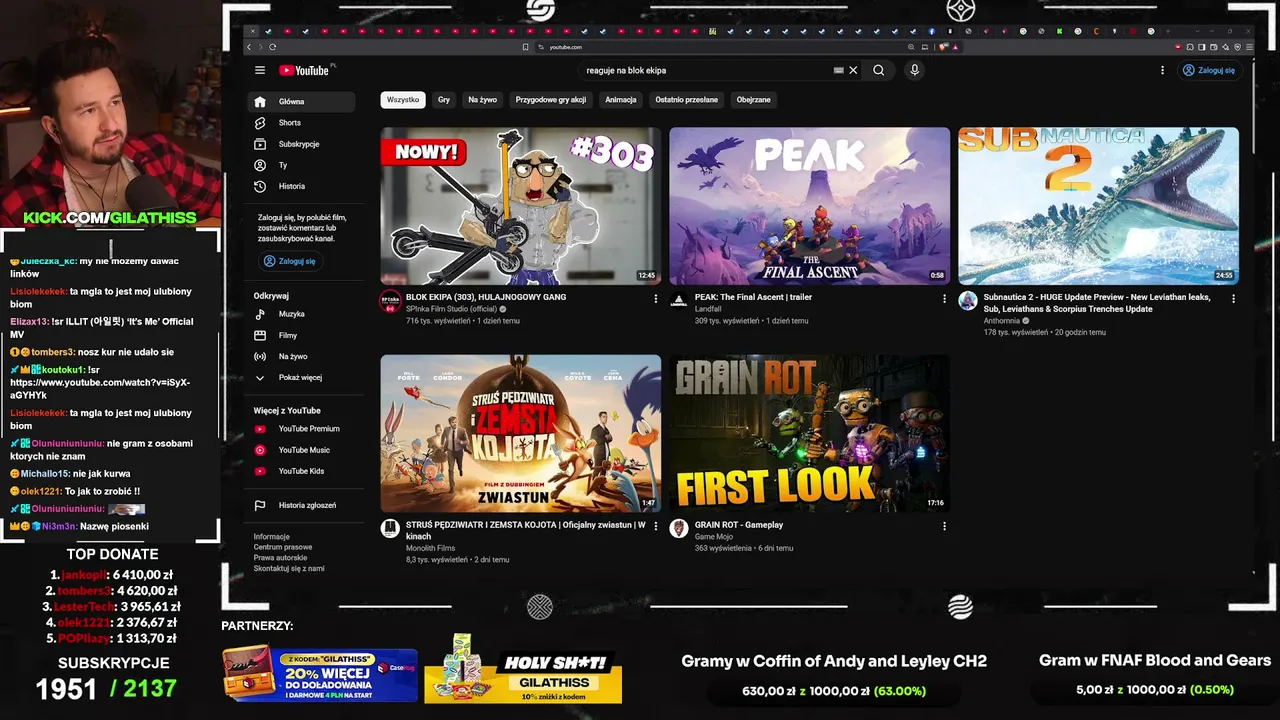
Task: Click the 'Landfall' channel name
Action: tap(708, 309)
